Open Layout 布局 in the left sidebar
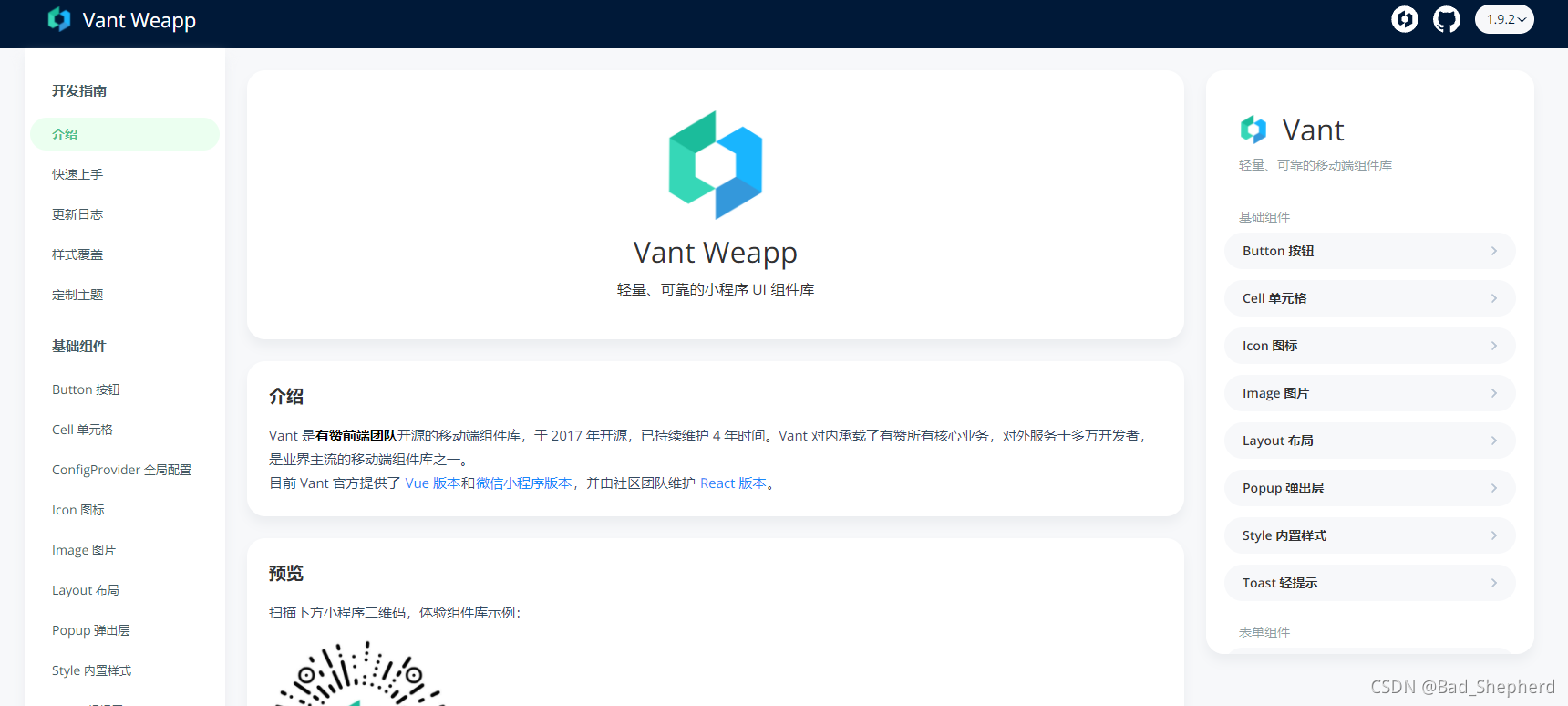The image size is (1568, 706). pos(86,590)
